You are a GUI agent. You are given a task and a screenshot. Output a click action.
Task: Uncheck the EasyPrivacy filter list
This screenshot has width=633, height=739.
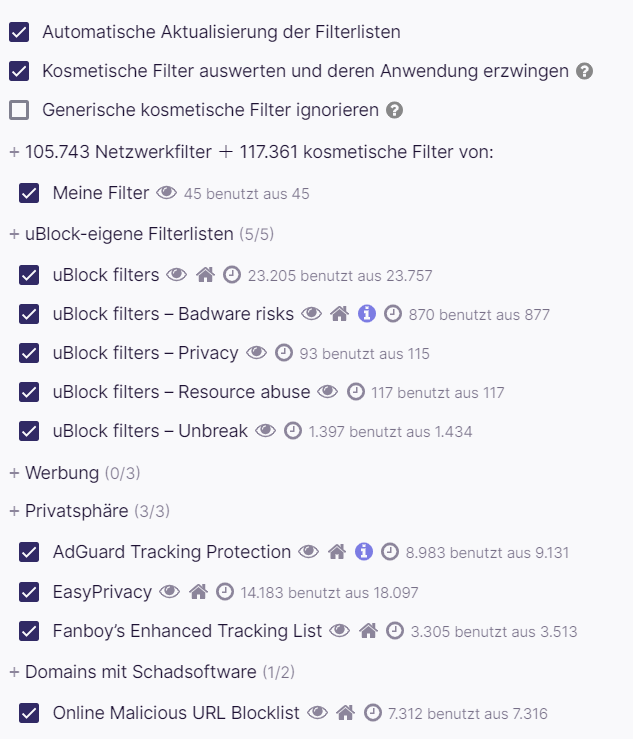(29, 591)
